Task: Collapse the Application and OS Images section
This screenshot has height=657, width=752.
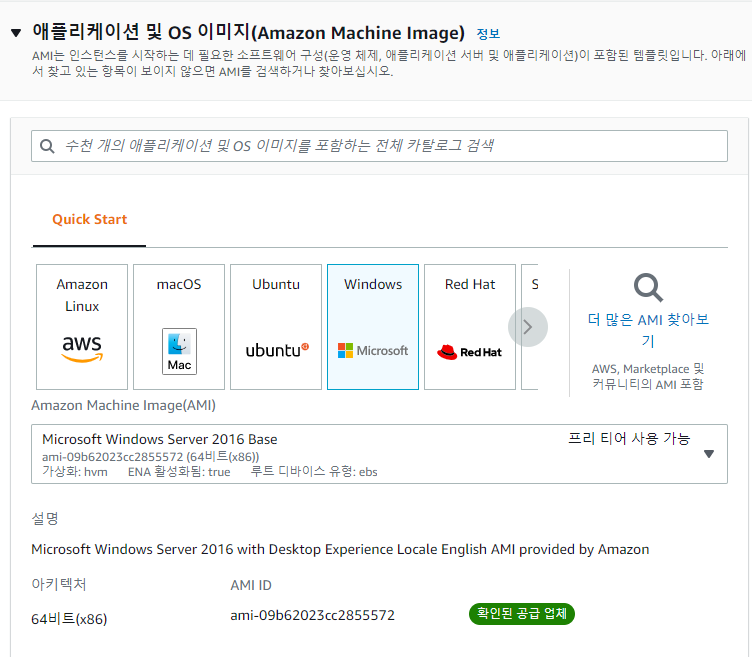Action: (16, 33)
